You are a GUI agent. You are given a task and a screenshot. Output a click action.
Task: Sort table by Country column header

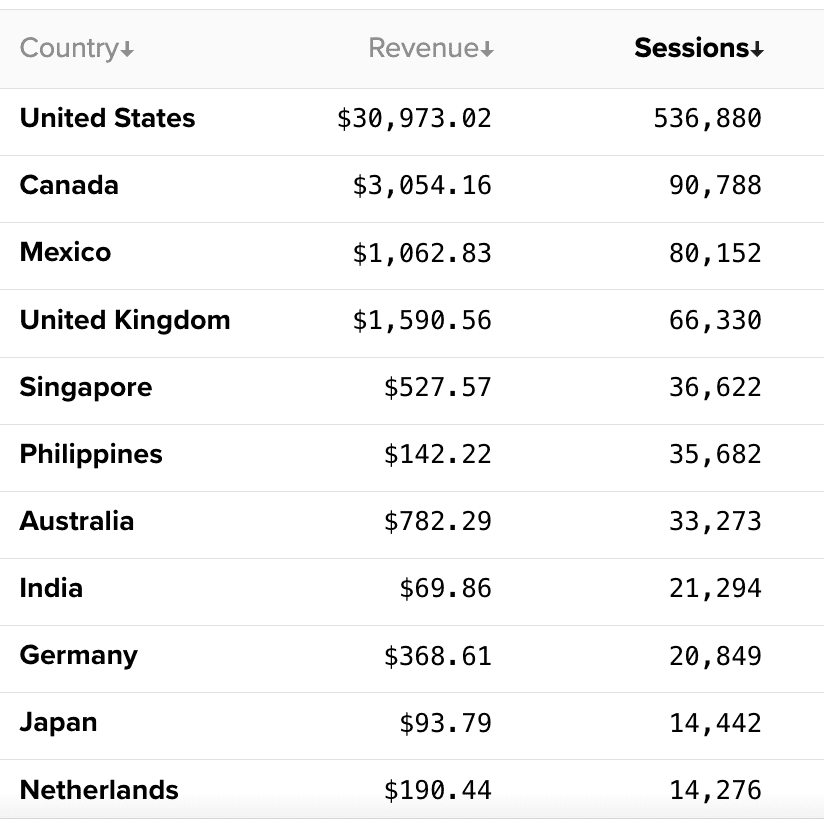click(x=70, y=48)
